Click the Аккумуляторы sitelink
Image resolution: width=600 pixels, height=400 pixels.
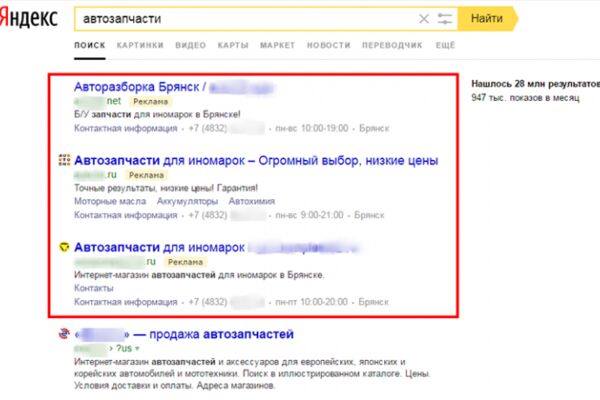coord(187,201)
